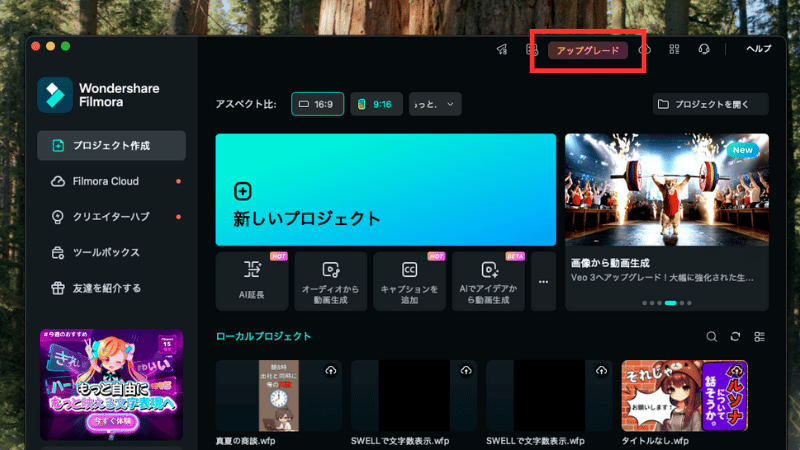Image resolution: width=800 pixels, height=450 pixels.
Task: Switch local projects to list view
Action: click(759, 337)
